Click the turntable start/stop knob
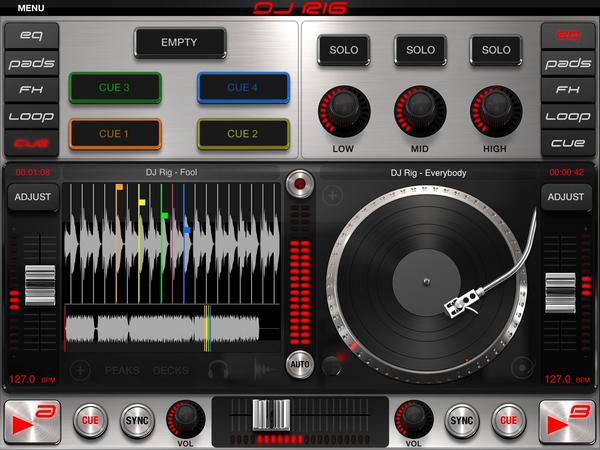 [332, 365]
